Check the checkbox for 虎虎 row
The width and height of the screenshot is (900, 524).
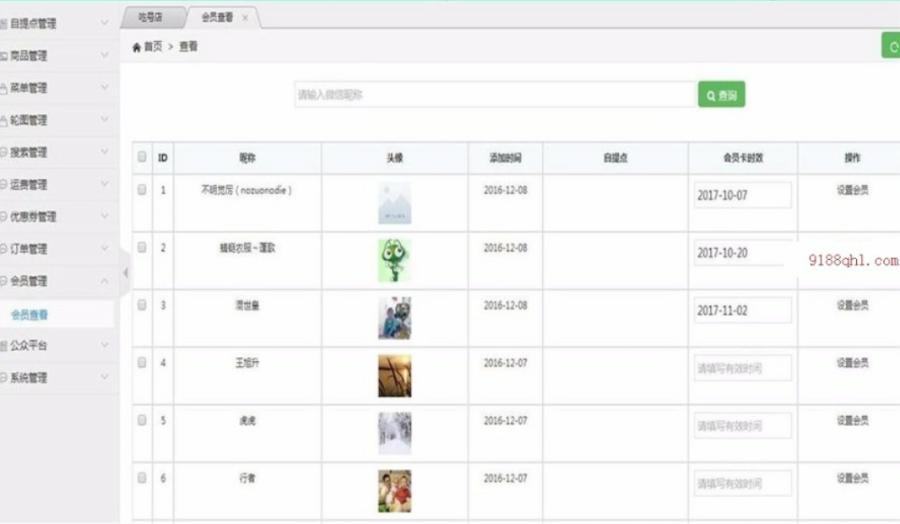(142, 420)
